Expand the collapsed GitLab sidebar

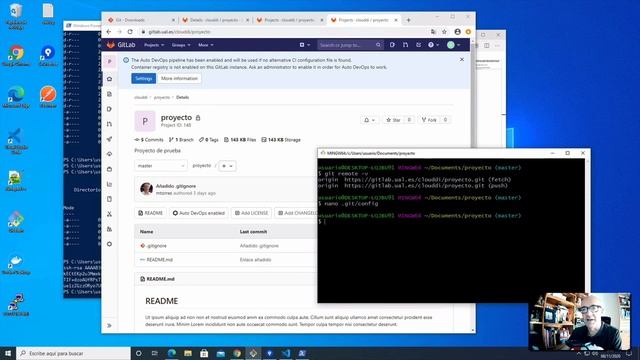tap(109, 325)
